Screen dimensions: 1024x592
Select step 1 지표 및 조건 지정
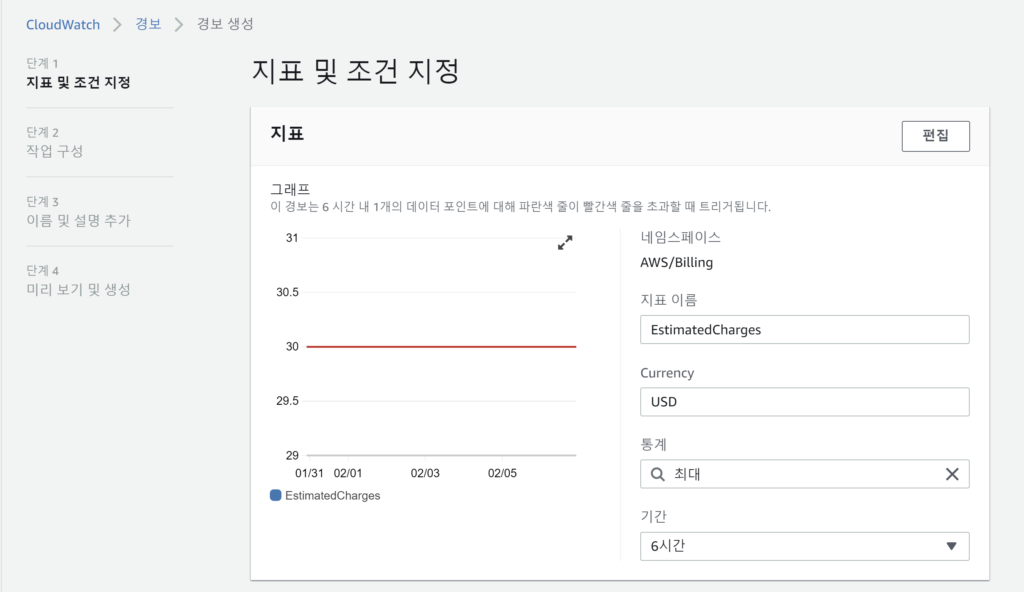78,82
